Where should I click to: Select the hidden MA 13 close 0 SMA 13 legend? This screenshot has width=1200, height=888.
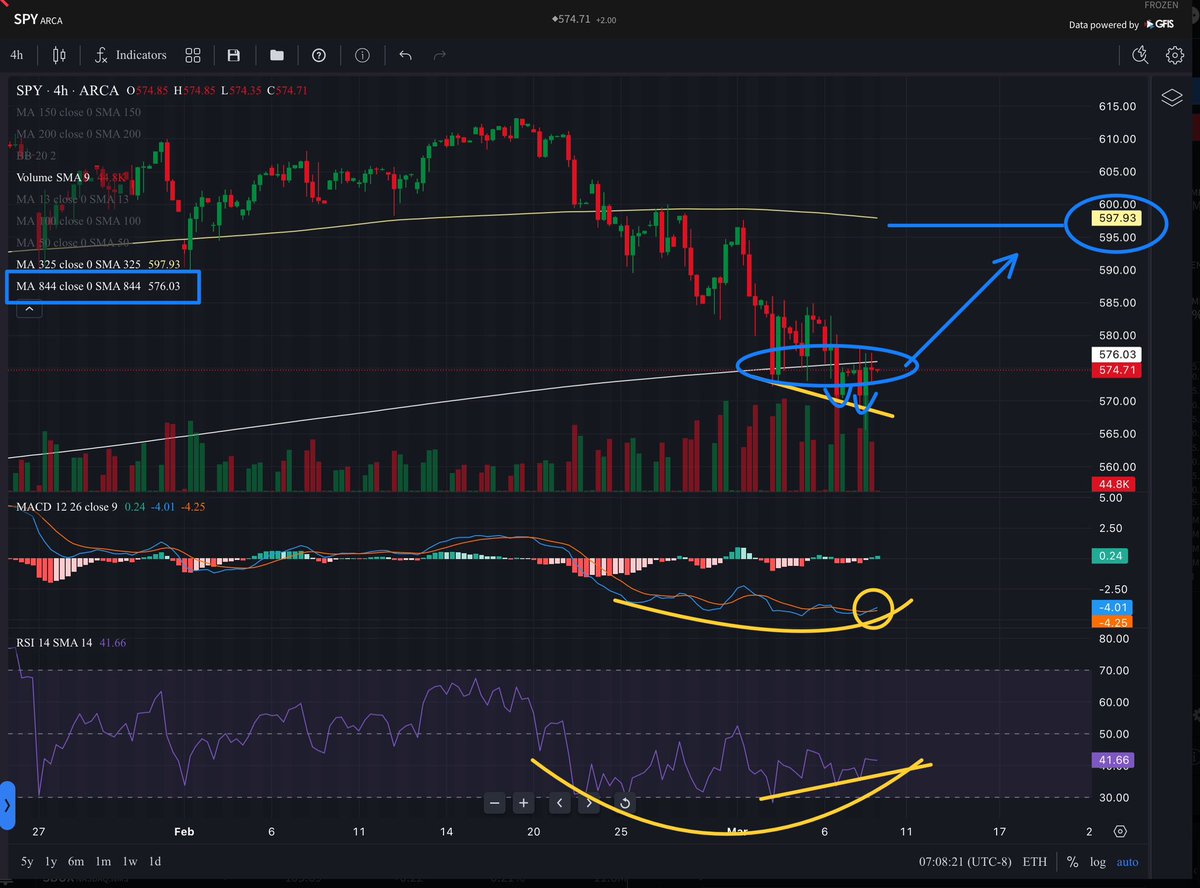[x=73, y=199]
